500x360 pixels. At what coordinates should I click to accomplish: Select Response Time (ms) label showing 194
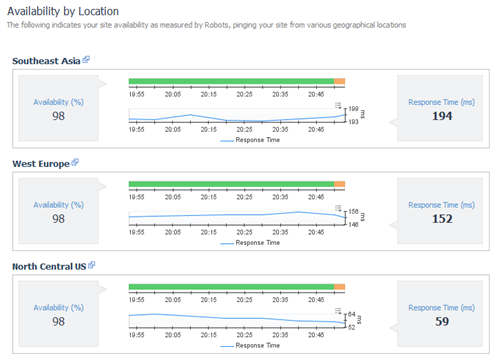[x=442, y=102]
